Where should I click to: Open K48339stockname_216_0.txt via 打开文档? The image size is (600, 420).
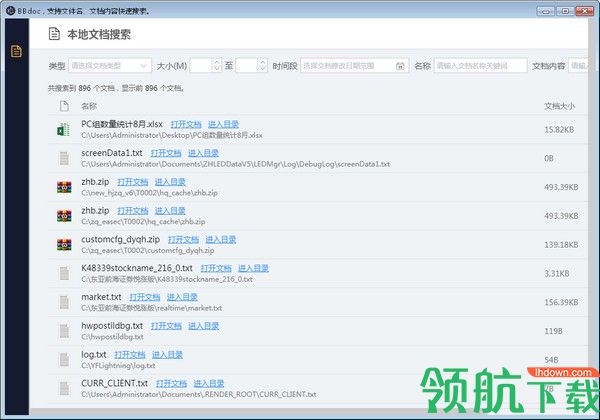pyautogui.click(x=216, y=268)
